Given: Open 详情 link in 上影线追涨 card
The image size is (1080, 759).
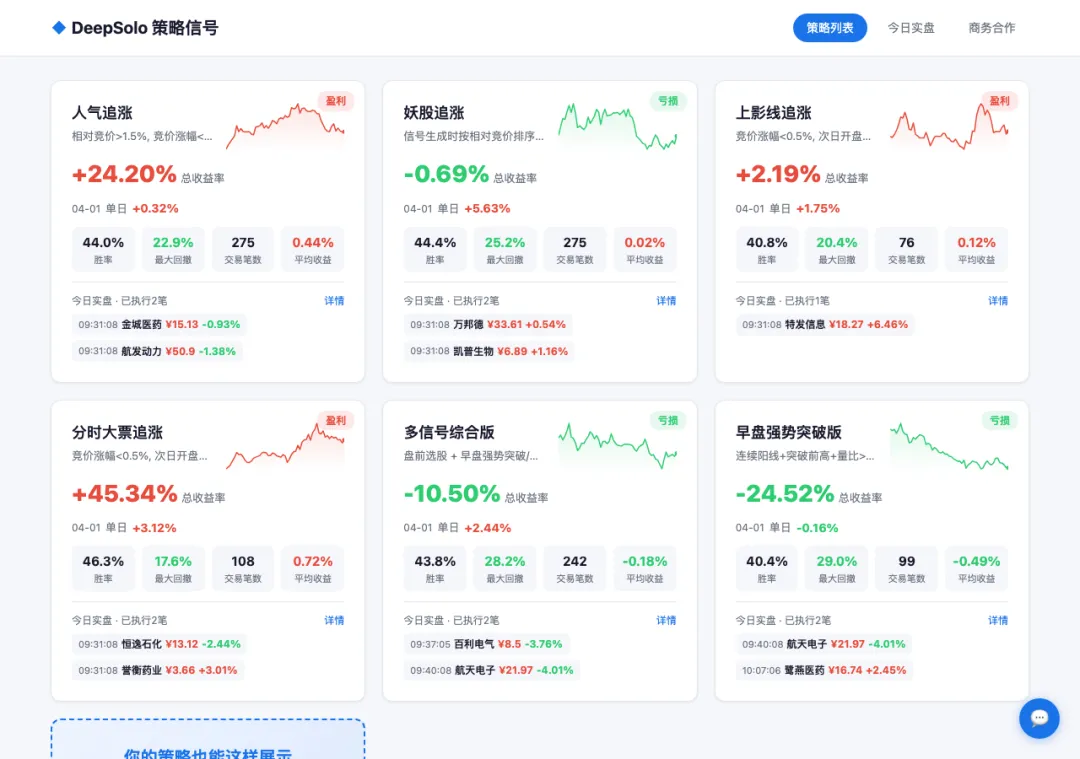Looking at the screenshot, I should point(998,300).
